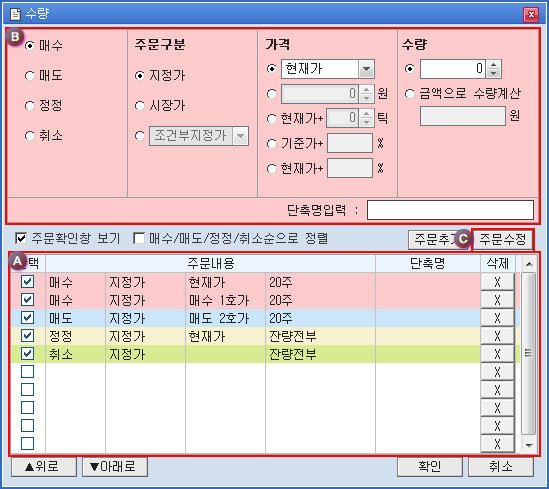
Task: Expand the 조건부지정가 dropdown
Action: tap(240, 136)
